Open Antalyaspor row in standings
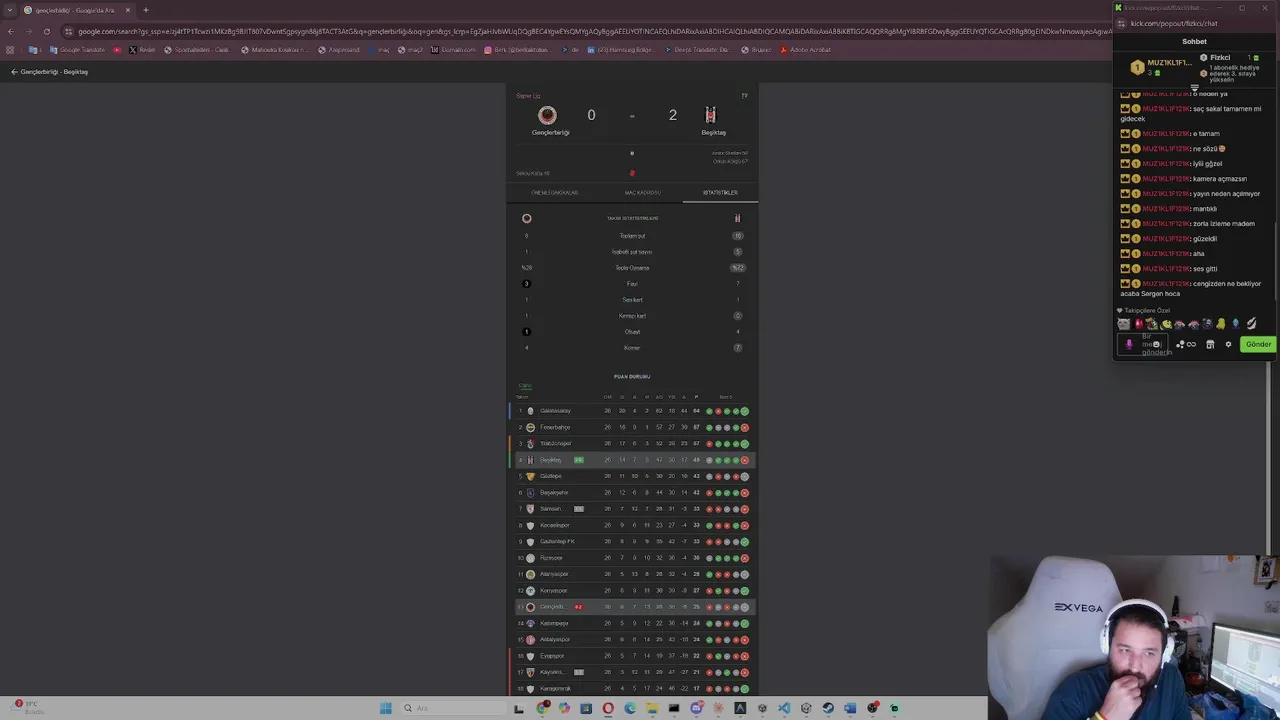Screen dimensions: 1280x720 coord(632,639)
